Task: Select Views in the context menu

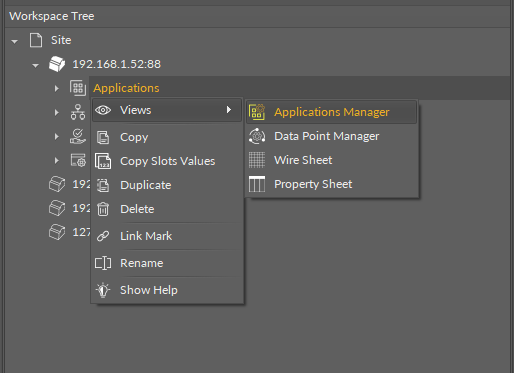Action: [x=167, y=110]
